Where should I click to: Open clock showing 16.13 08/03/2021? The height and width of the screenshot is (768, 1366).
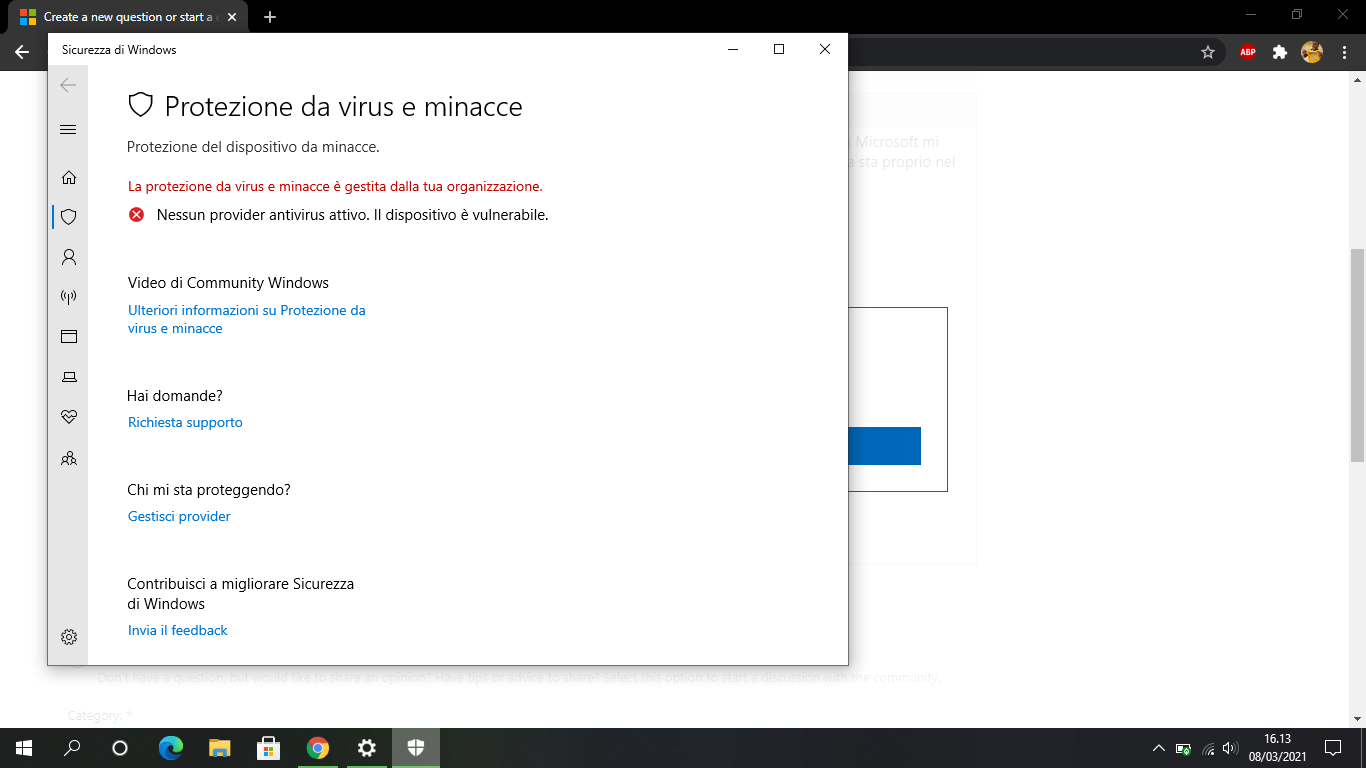pos(1278,748)
